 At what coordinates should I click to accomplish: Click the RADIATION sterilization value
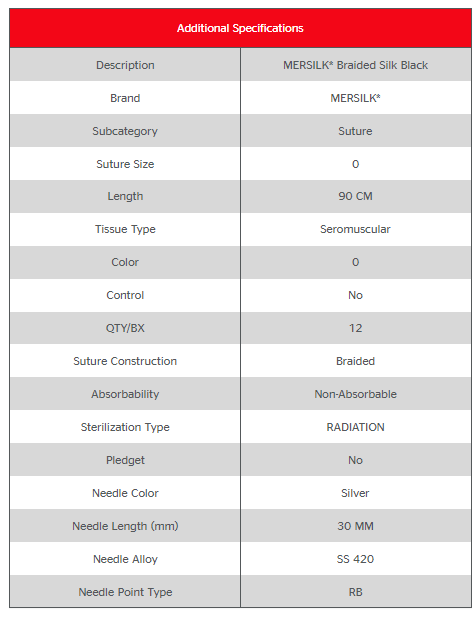[x=355, y=427]
